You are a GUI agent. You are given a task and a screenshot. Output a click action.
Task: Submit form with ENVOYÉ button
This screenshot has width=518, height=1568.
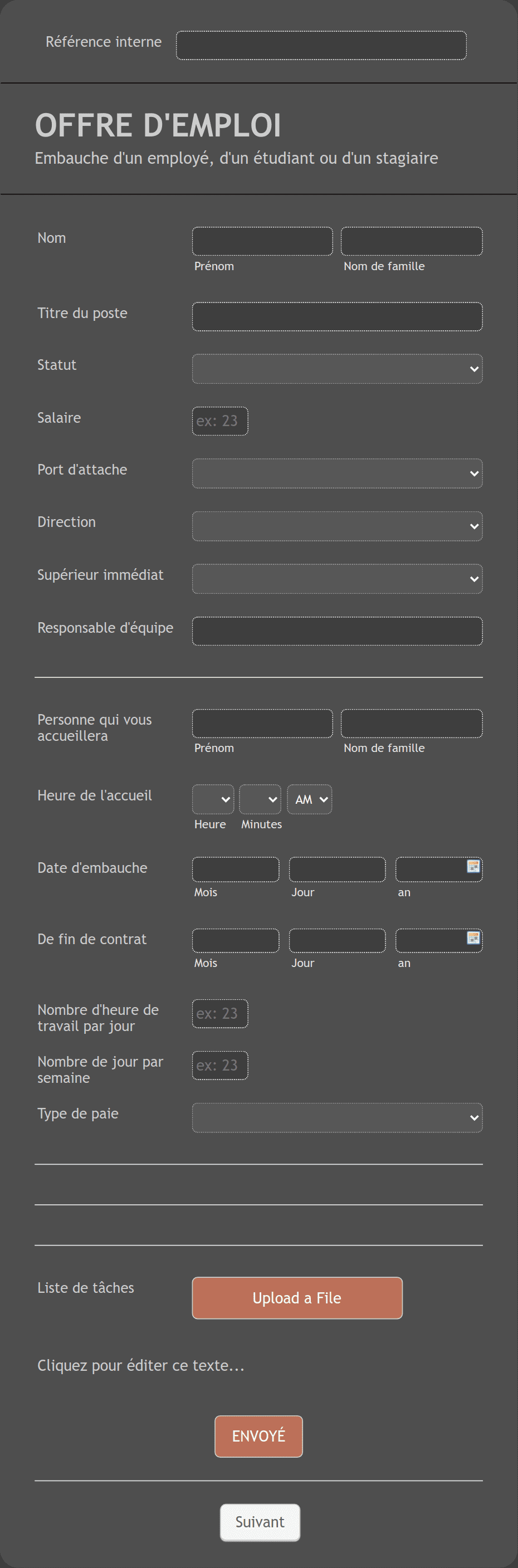pos(258,1436)
